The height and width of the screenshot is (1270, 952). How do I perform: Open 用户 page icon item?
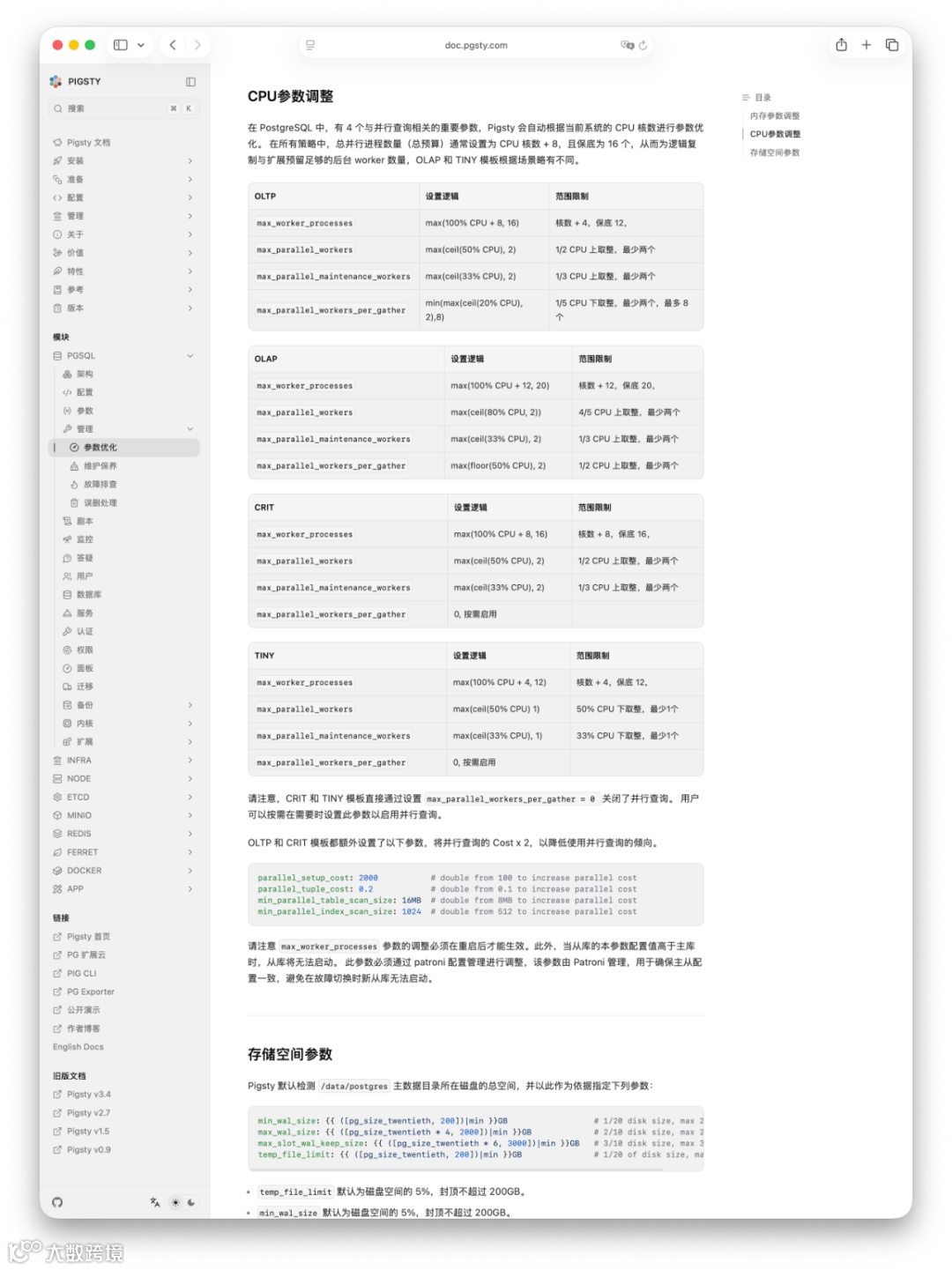pos(78,576)
